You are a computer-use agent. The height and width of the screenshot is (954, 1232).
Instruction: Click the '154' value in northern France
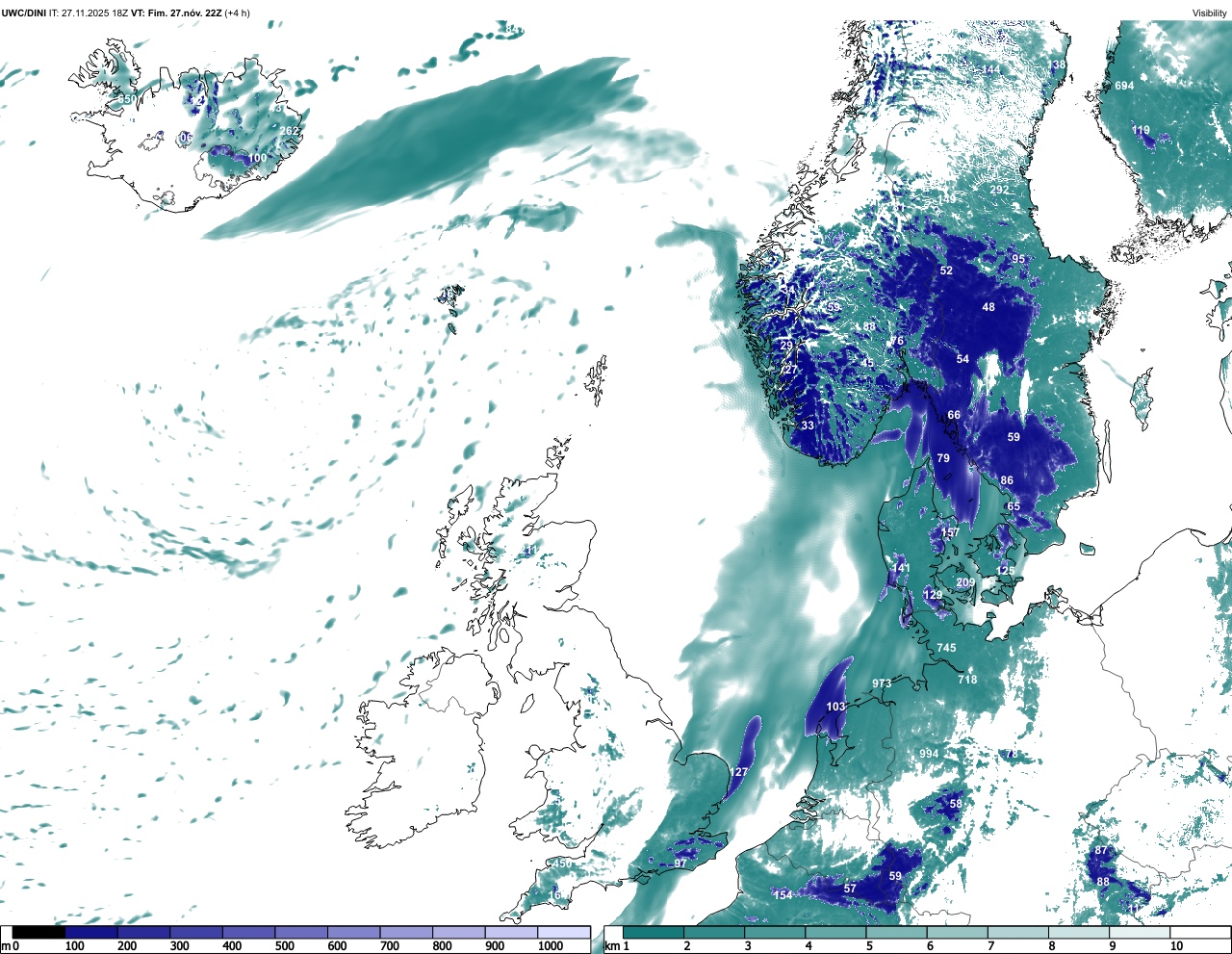pyautogui.click(x=783, y=895)
